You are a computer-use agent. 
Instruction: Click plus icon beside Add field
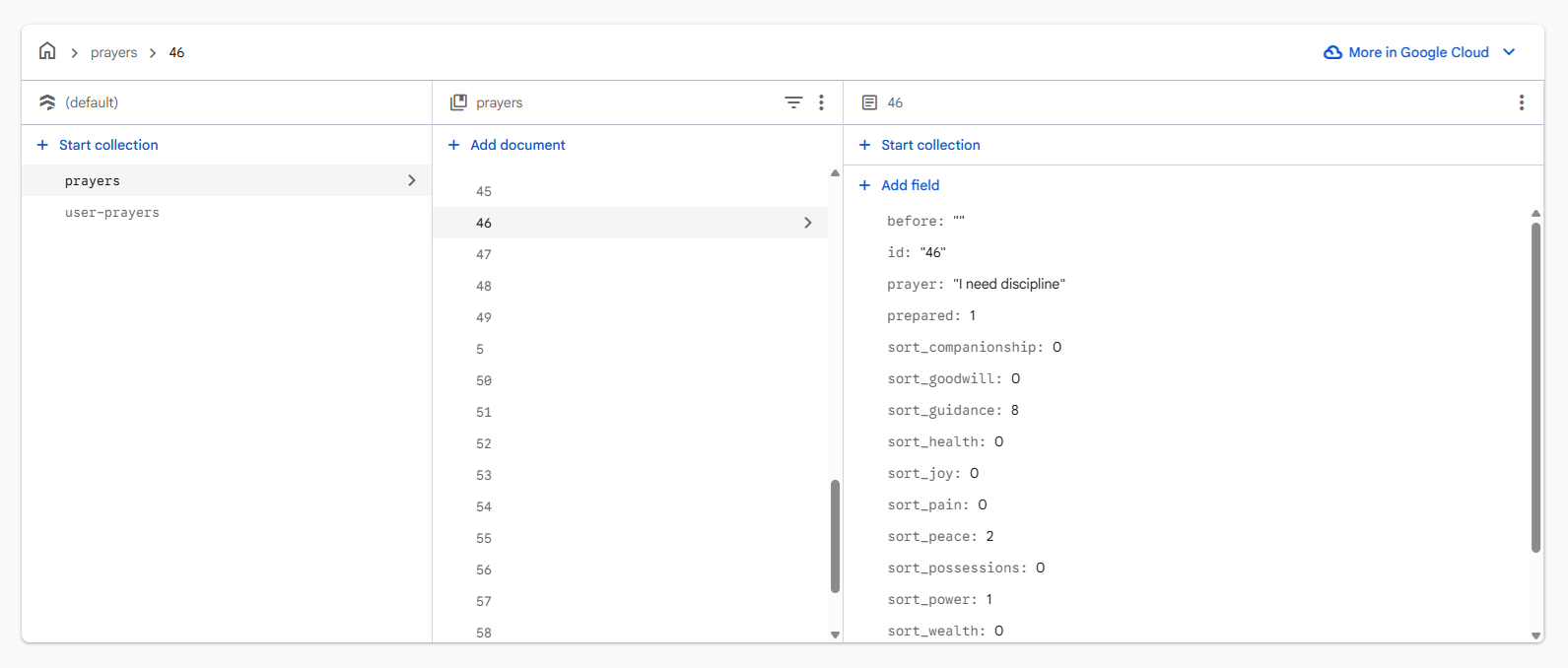click(x=864, y=185)
